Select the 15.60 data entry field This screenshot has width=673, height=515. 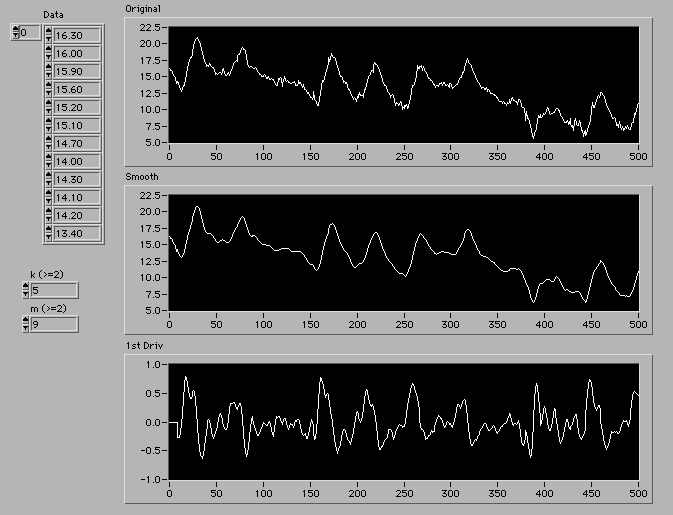(76, 89)
